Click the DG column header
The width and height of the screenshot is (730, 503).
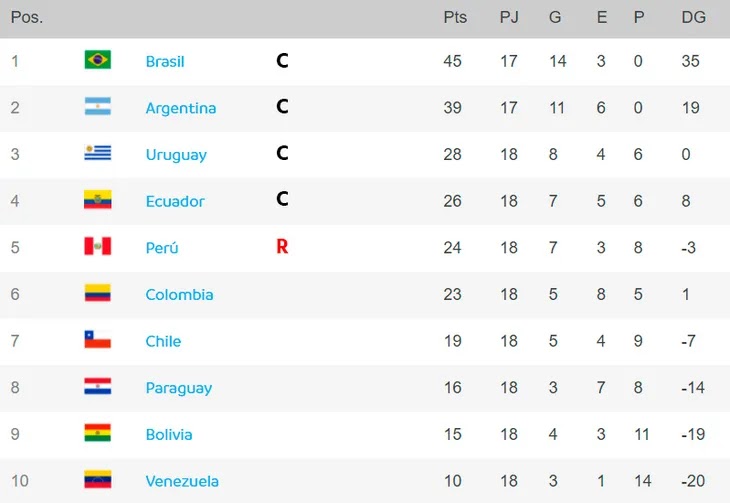(693, 18)
